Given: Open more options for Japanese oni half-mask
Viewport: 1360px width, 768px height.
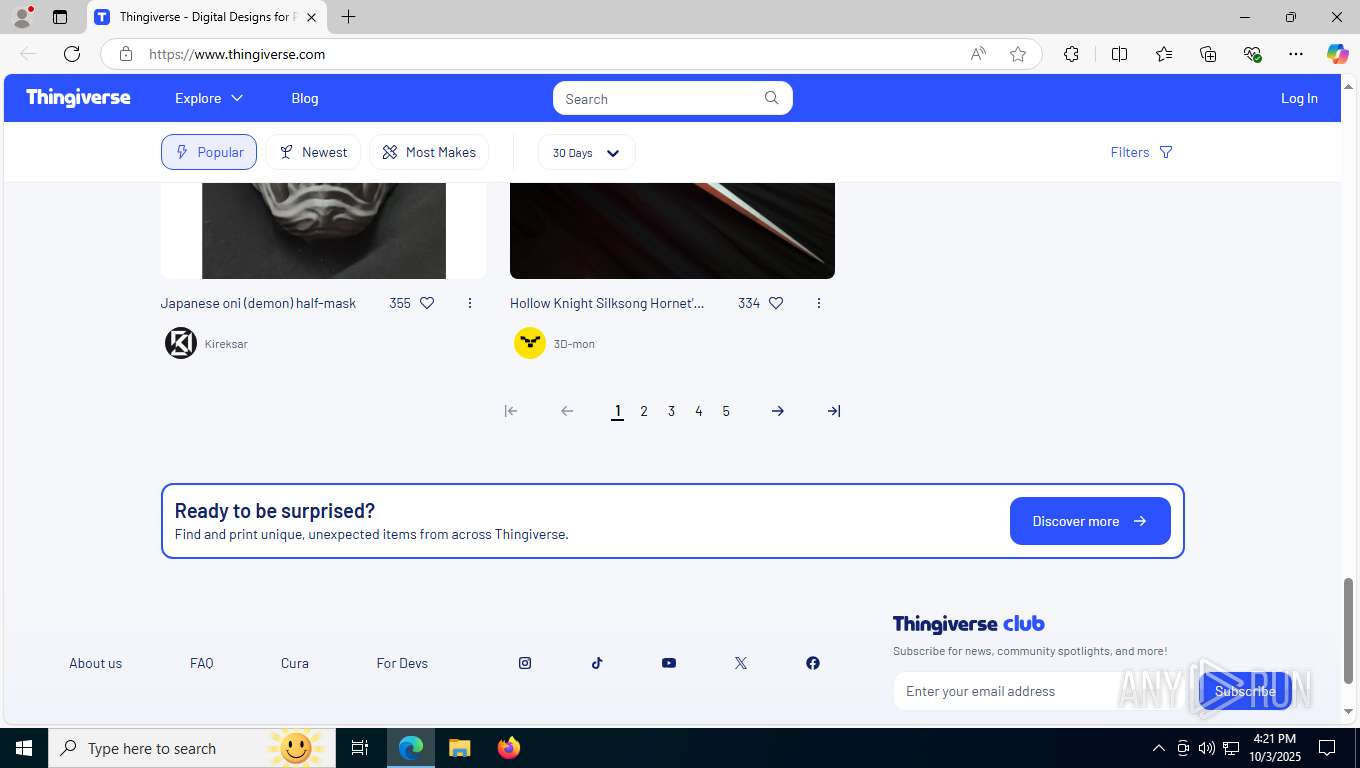Looking at the screenshot, I should (x=470, y=303).
